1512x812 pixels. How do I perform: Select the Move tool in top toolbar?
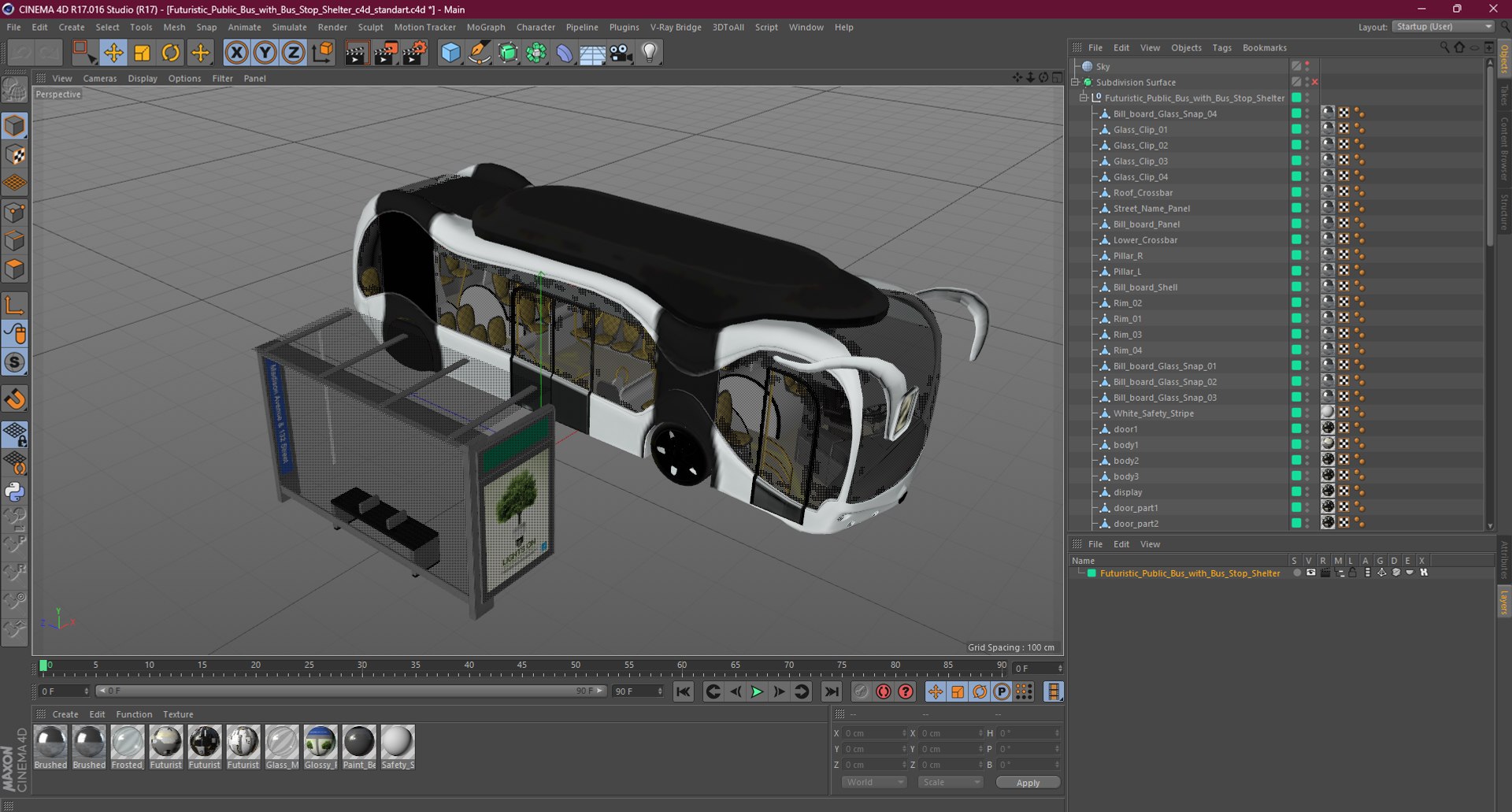[113, 53]
